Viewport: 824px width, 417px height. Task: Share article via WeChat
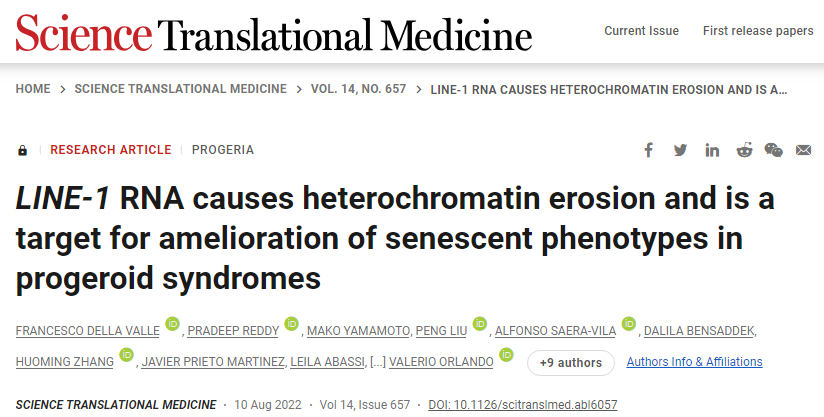click(x=774, y=150)
